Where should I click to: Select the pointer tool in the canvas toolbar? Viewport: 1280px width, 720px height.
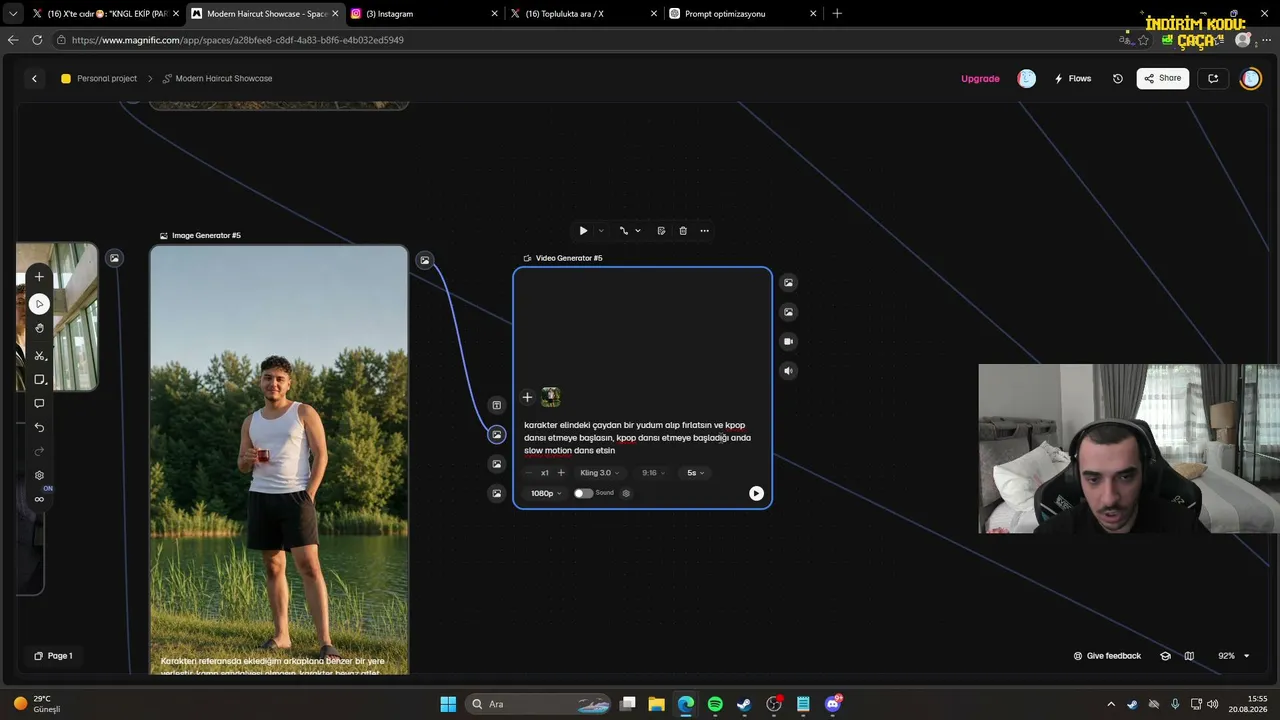39,304
